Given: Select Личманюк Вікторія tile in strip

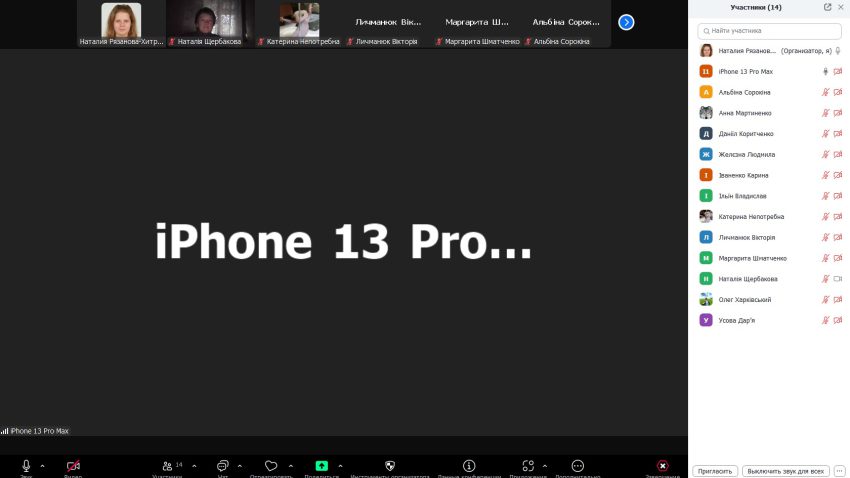Looking at the screenshot, I should click(388, 24).
